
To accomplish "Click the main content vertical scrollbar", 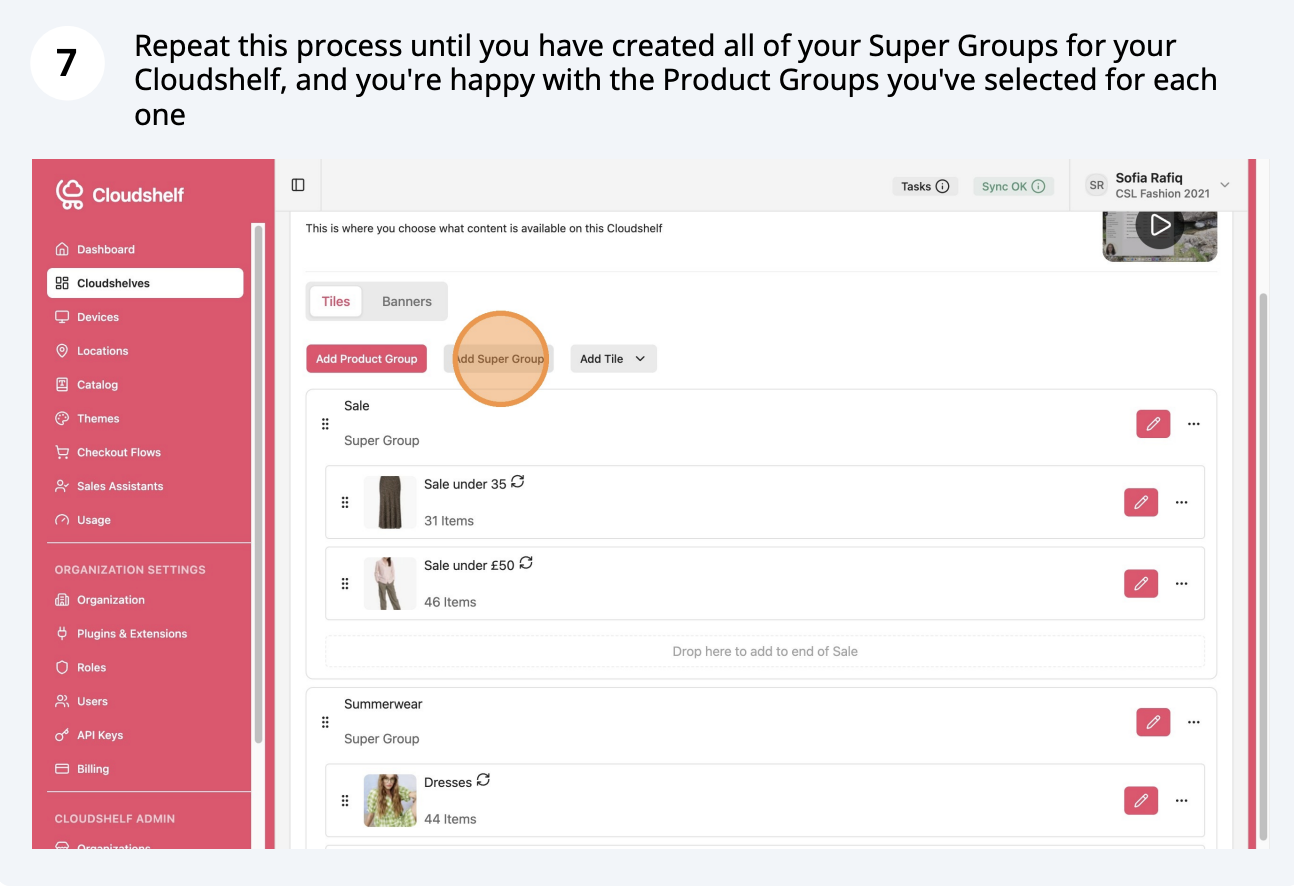I will point(1262,567).
